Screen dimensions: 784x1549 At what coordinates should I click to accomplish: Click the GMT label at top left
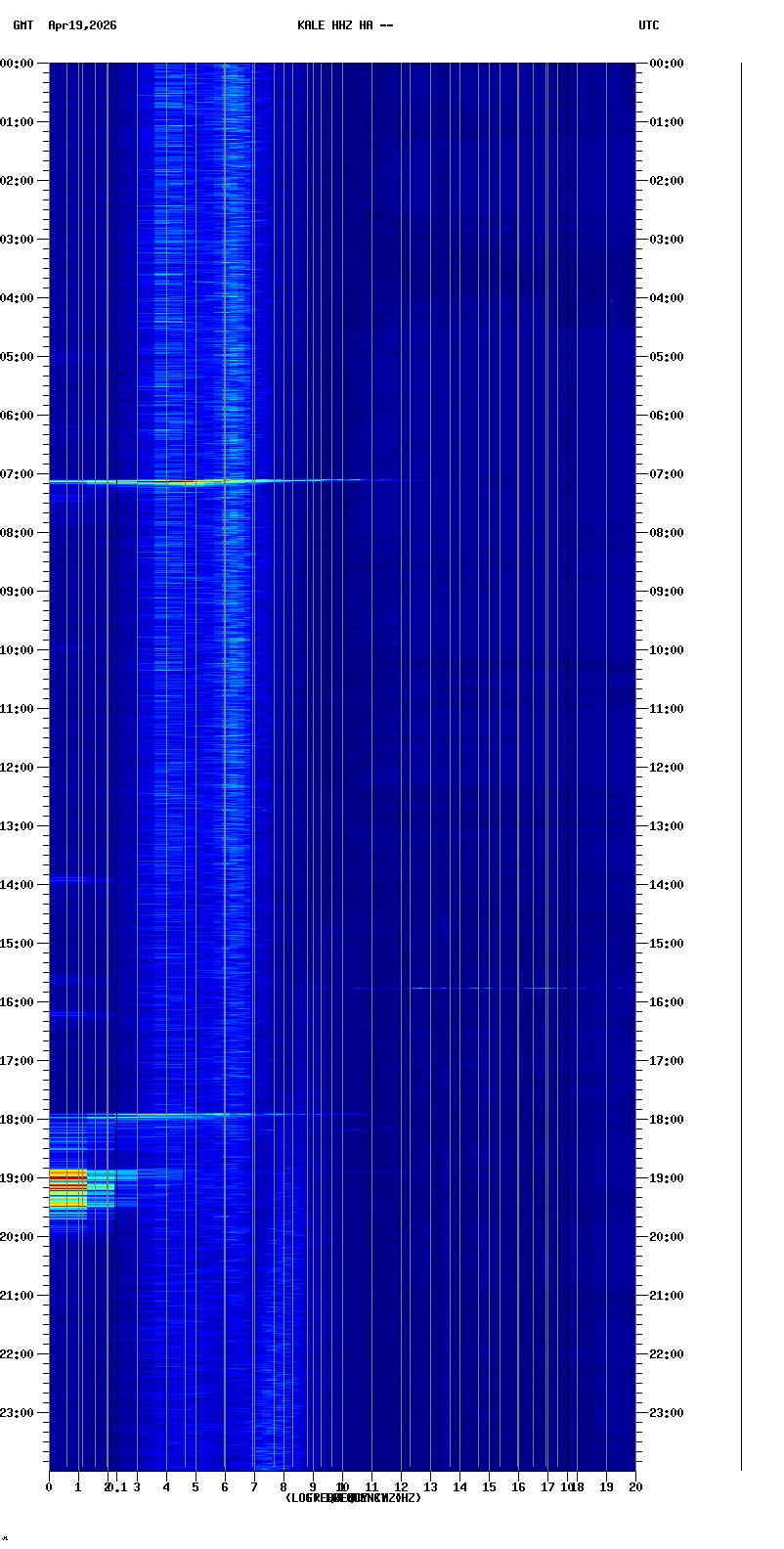click(22, 25)
